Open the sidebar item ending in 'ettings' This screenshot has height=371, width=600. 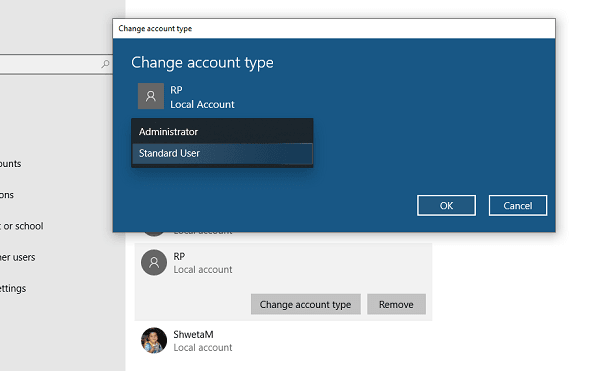click(x=13, y=288)
